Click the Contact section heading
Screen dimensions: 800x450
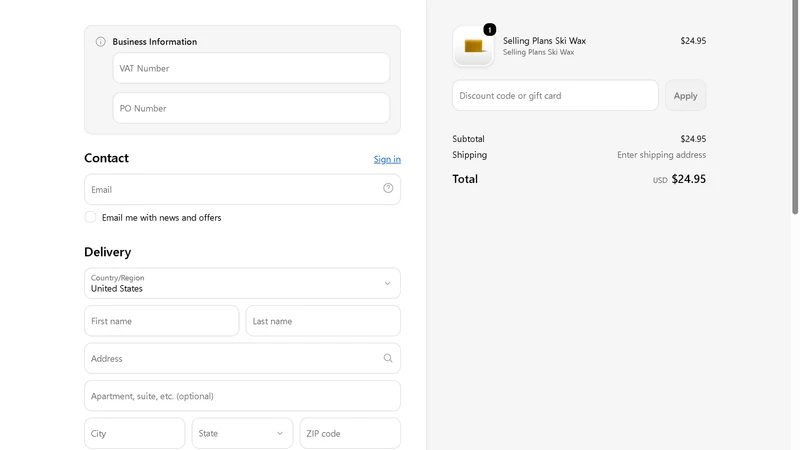pyautogui.click(x=106, y=158)
